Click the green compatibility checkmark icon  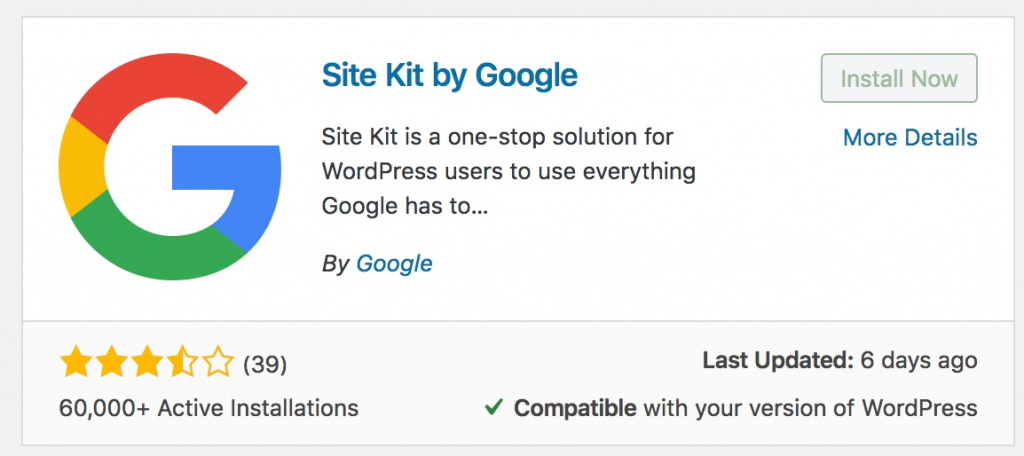493,408
